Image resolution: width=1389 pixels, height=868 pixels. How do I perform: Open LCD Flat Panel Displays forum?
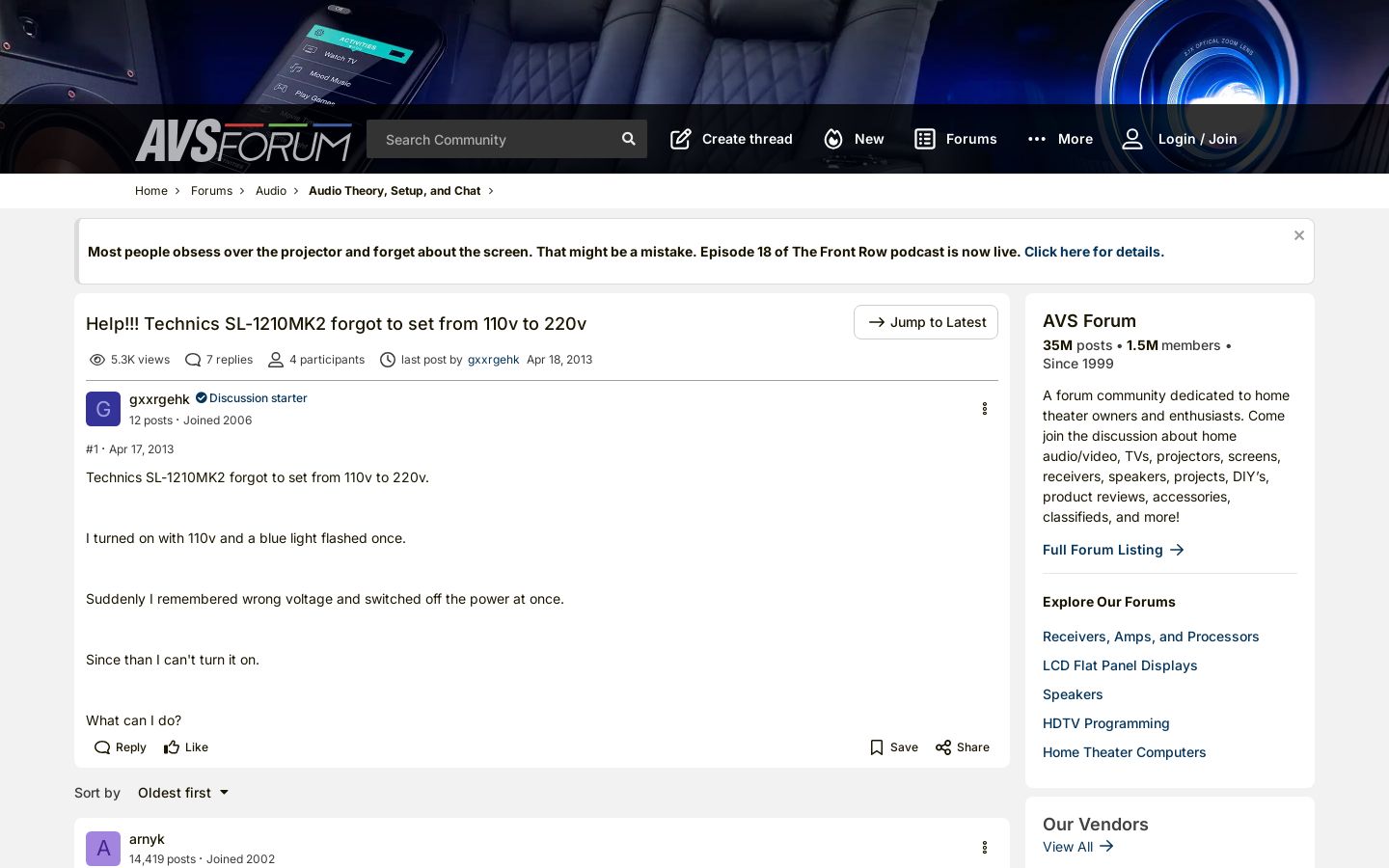tap(1120, 665)
